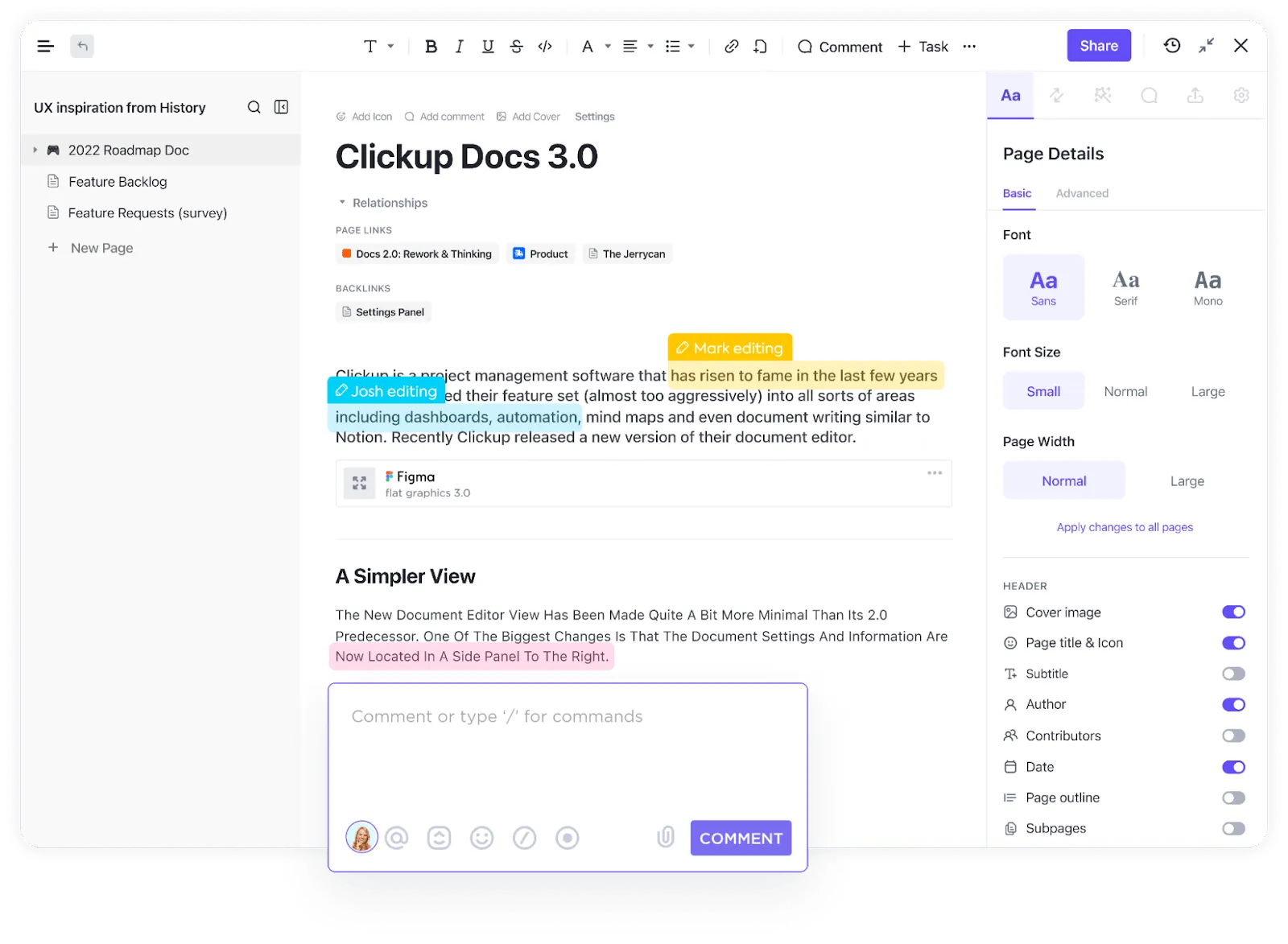Set font size to Large
Screen dimensions: 1288x944
pos(1207,391)
